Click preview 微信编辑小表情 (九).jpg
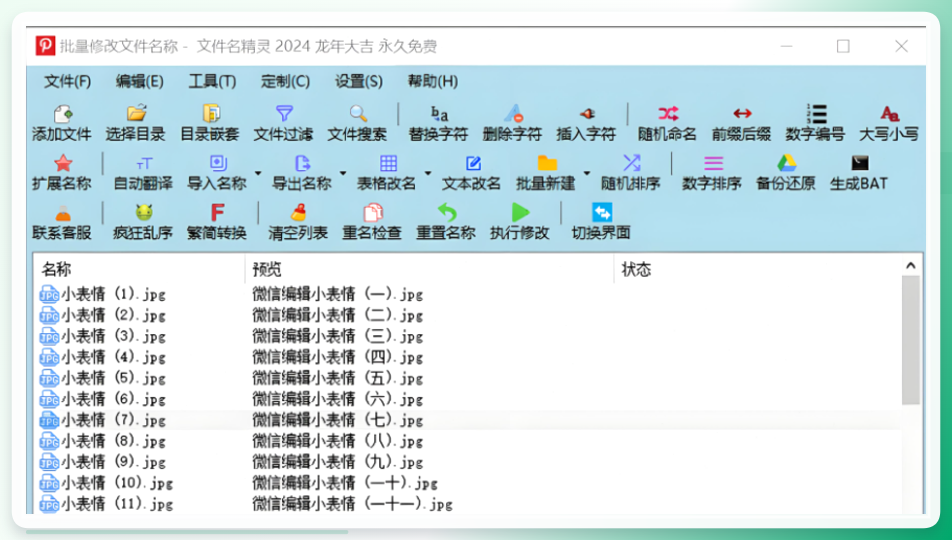952x540 pixels. [x=338, y=462]
